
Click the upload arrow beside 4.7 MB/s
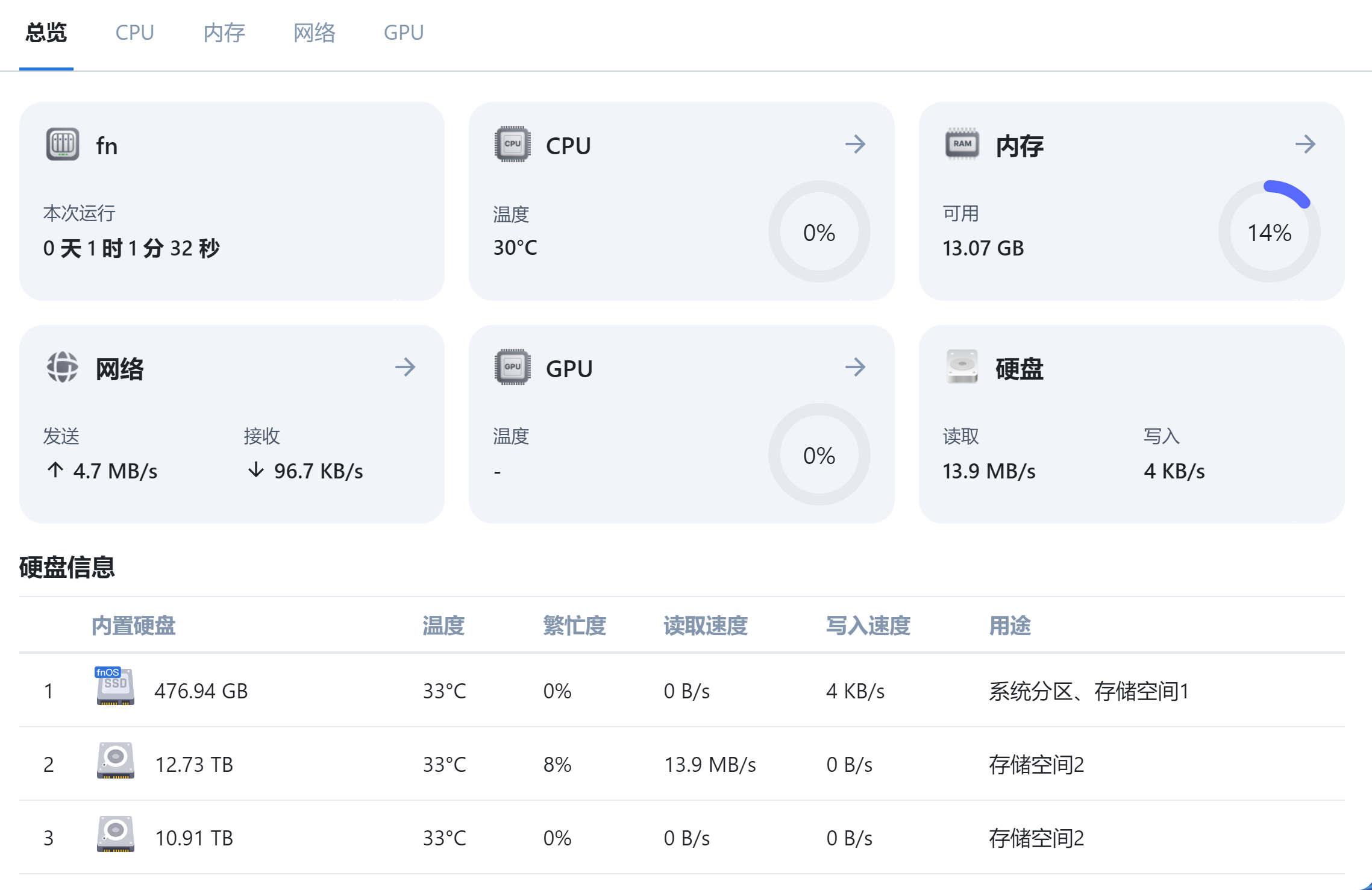55,470
